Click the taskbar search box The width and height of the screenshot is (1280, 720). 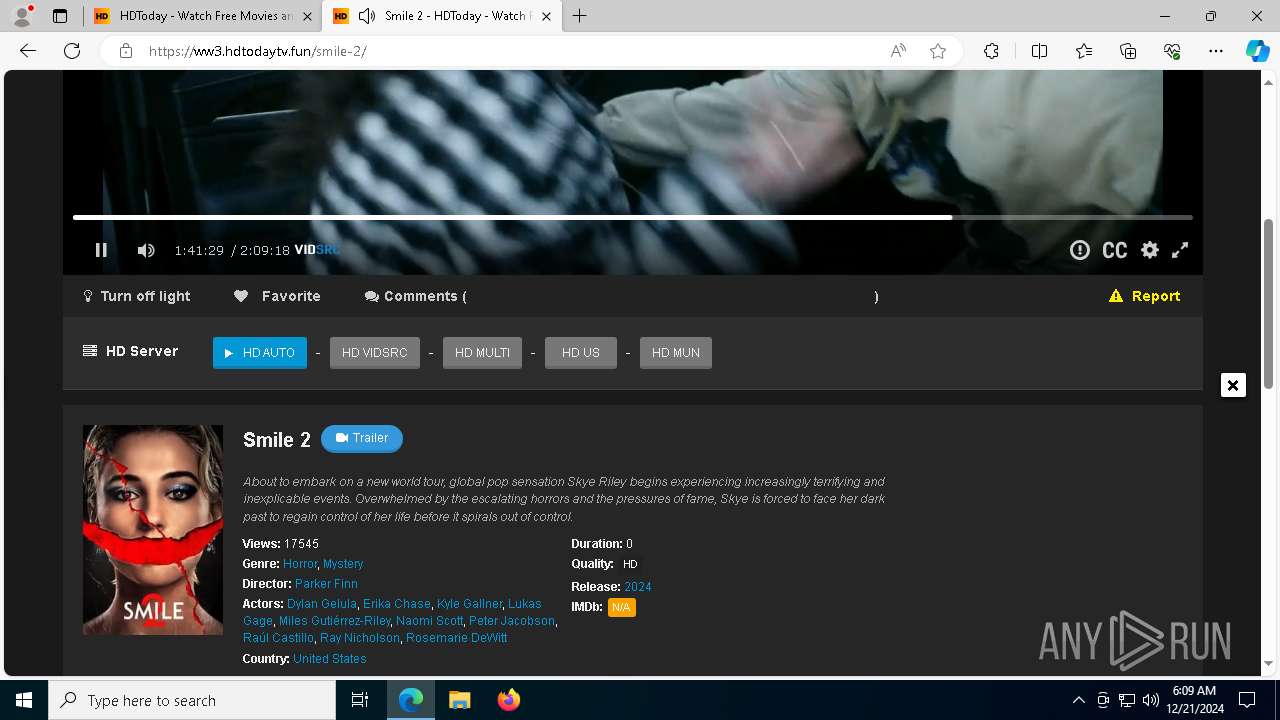[x=192, y=700]
